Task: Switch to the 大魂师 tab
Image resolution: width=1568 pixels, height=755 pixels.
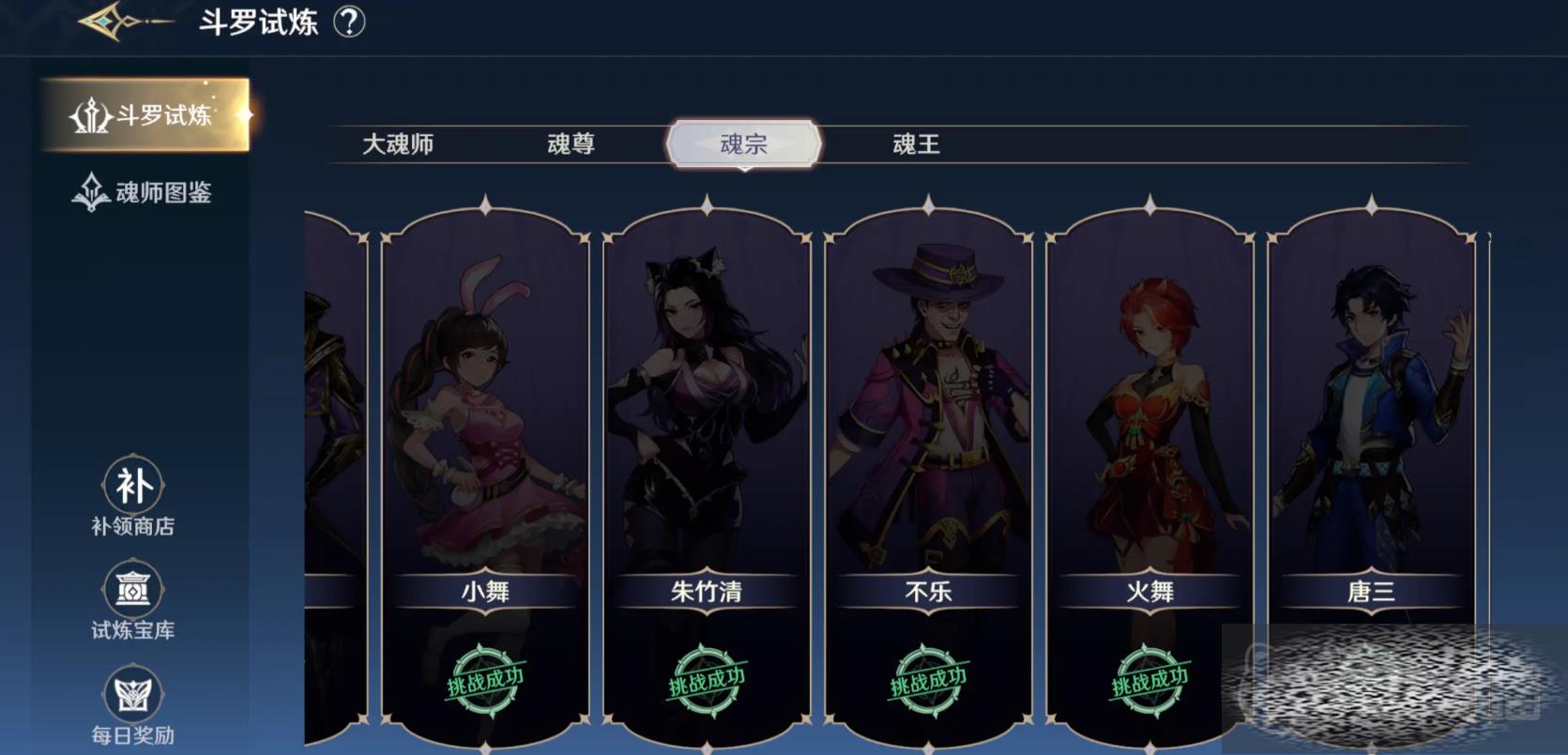Action: (398, 144)
